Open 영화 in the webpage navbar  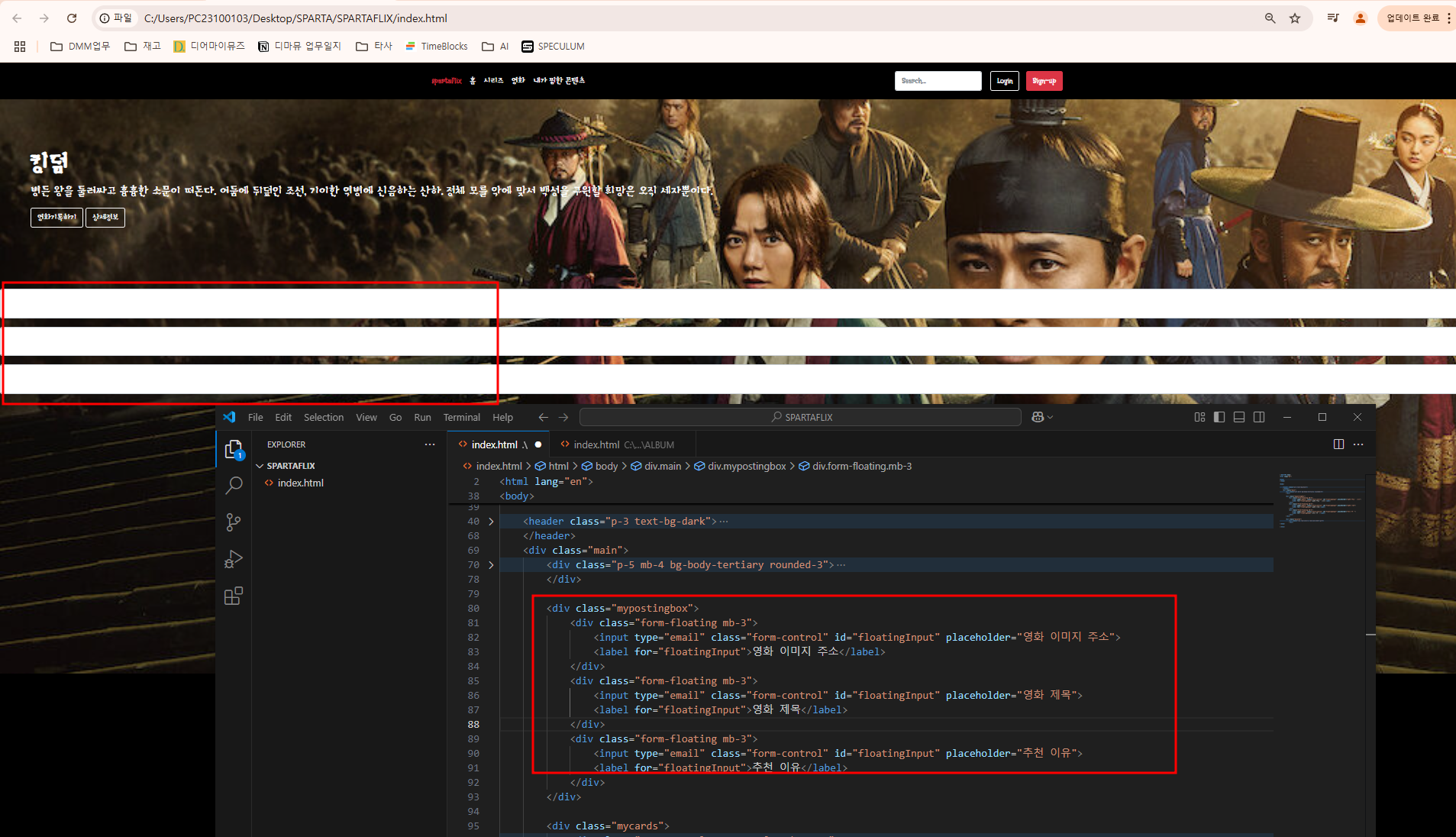tap(518, 81)
